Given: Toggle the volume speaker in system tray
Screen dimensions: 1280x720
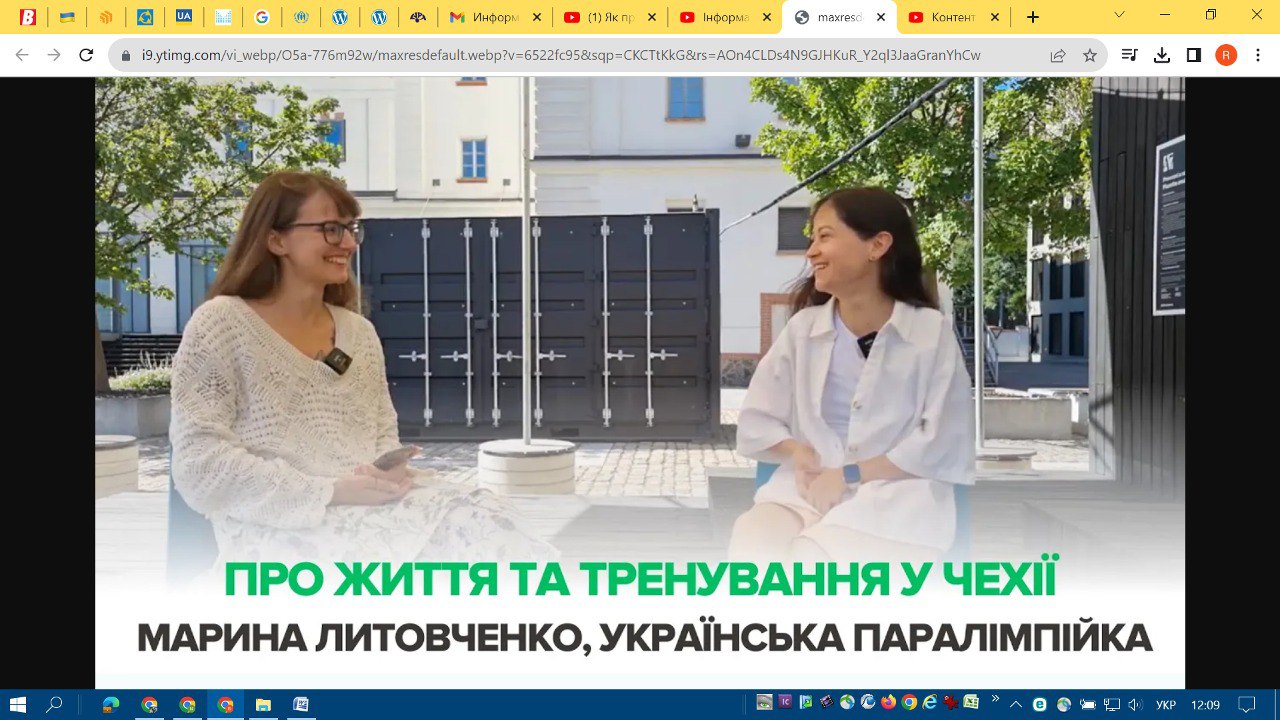Looking at the screenshot, I should [x=1135, y=705].
